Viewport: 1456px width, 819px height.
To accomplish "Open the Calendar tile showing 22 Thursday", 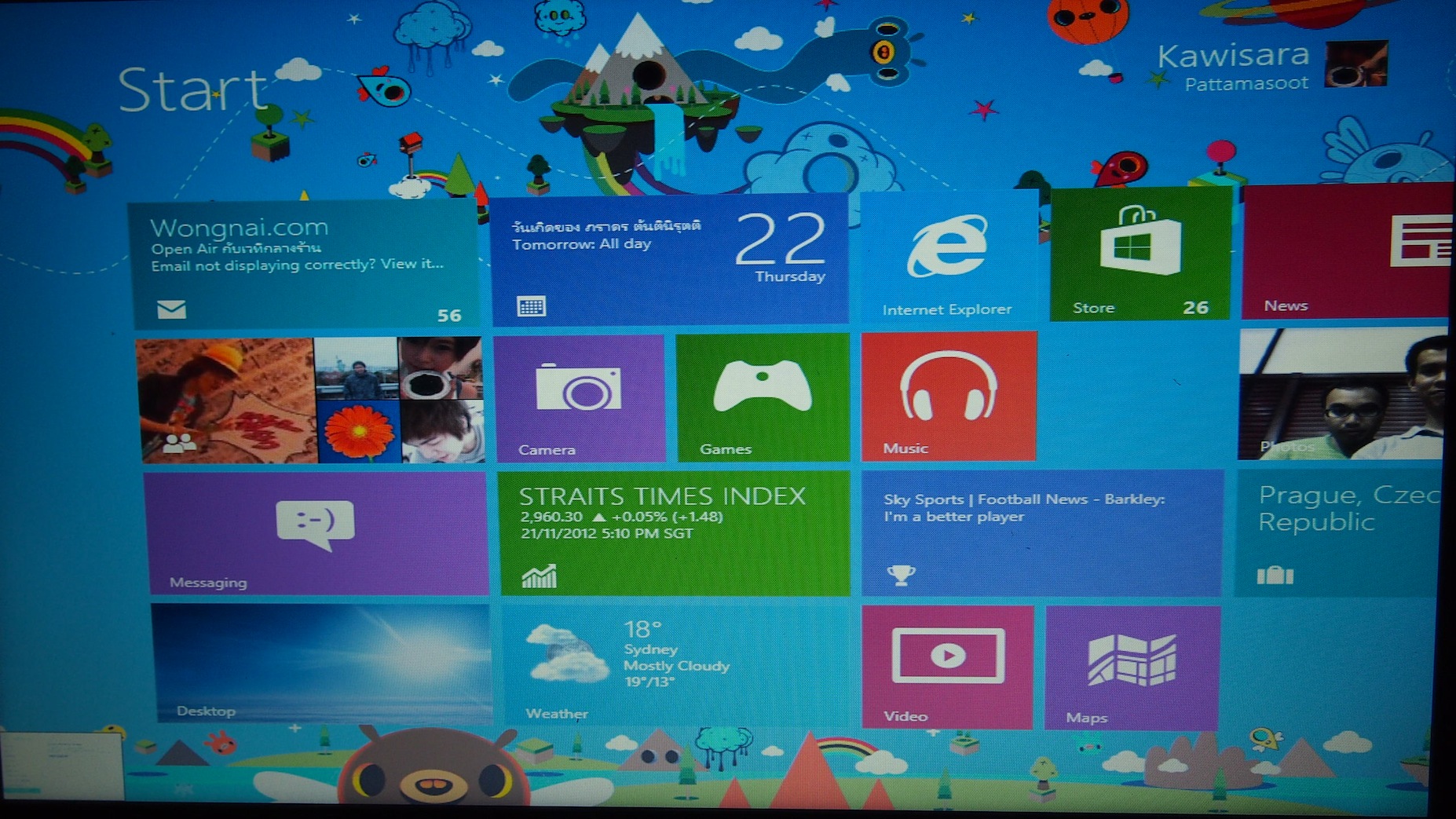I will (669, 261).
